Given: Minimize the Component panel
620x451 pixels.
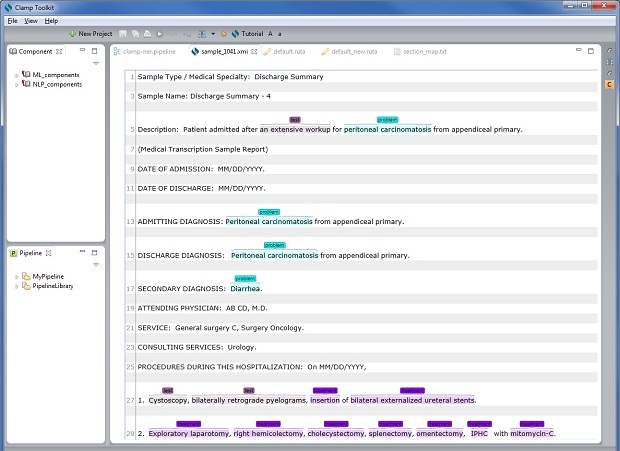Looking at the screenshot, I should click(81, 51).
